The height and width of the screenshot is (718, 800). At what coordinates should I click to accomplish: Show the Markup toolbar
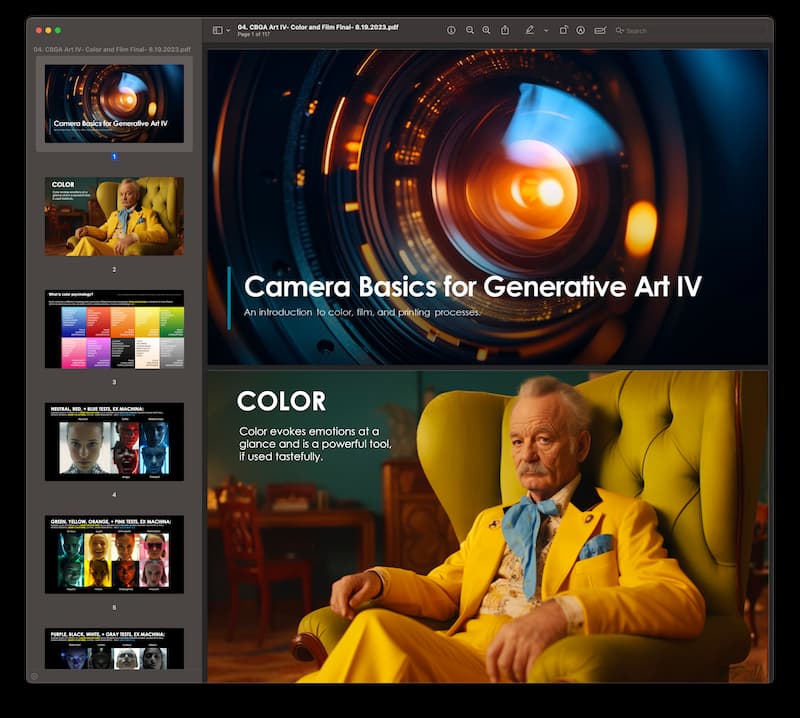pos(581,31)
